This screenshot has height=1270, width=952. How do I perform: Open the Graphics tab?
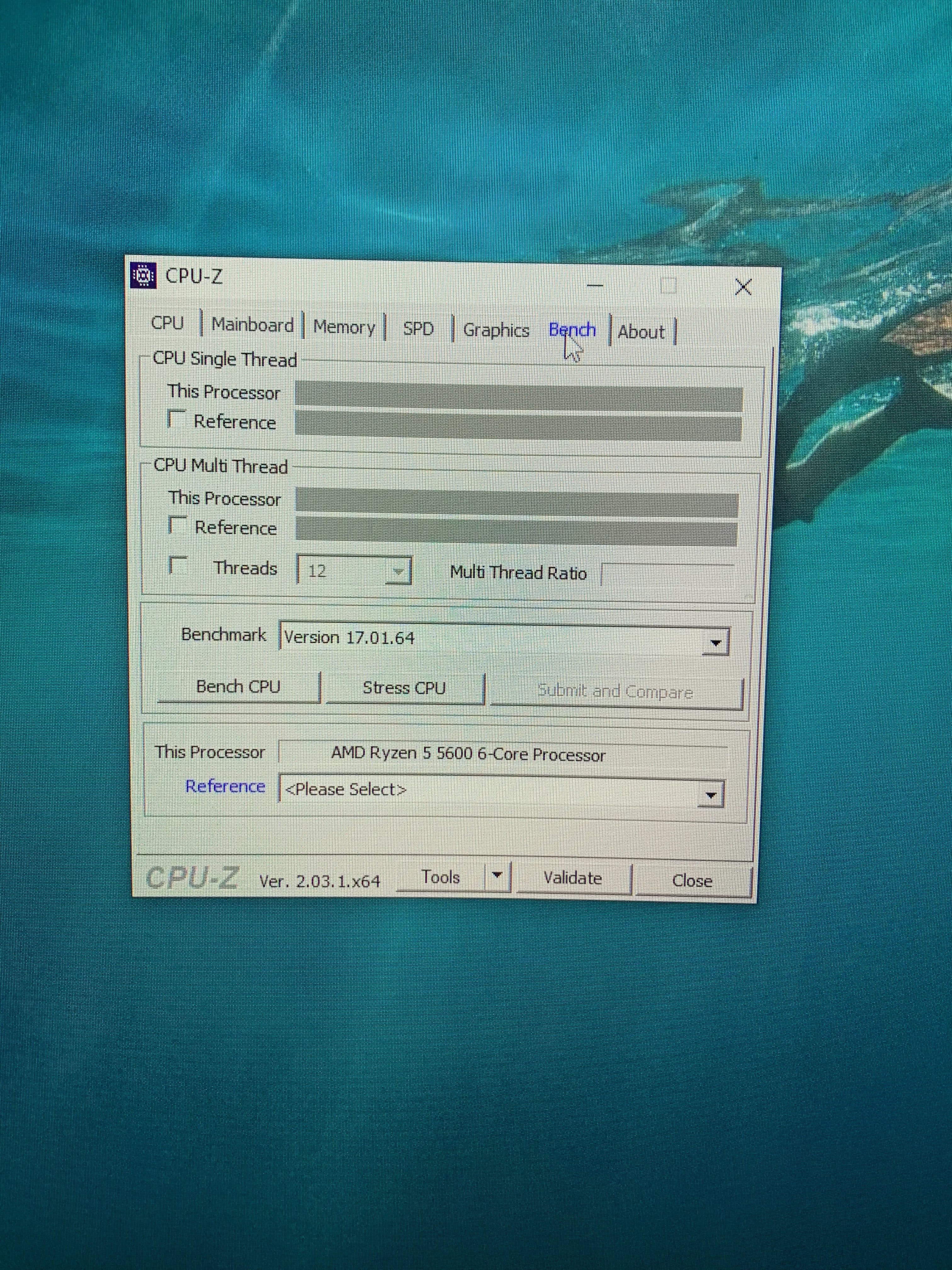click(x=496, y=331)
